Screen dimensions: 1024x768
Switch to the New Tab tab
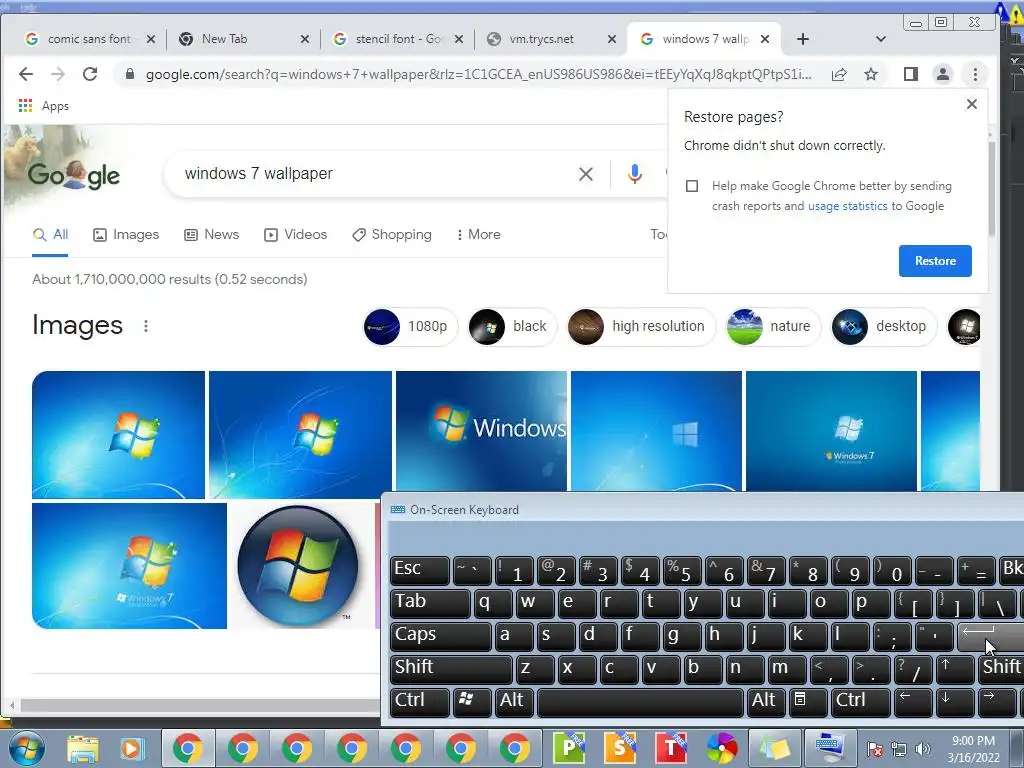point(225,39)
